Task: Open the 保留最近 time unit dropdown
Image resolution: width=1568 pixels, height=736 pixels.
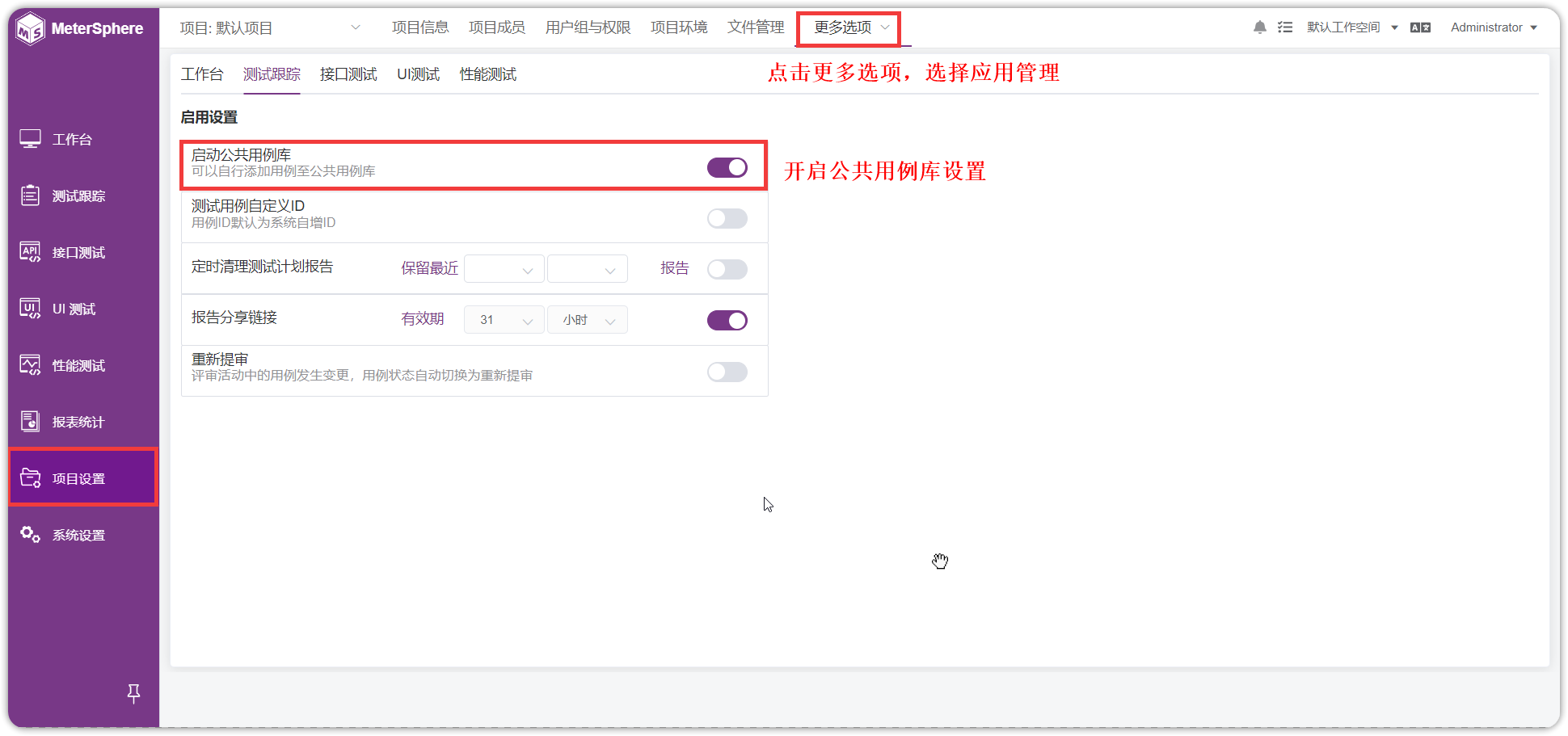Action: [588, 269]
